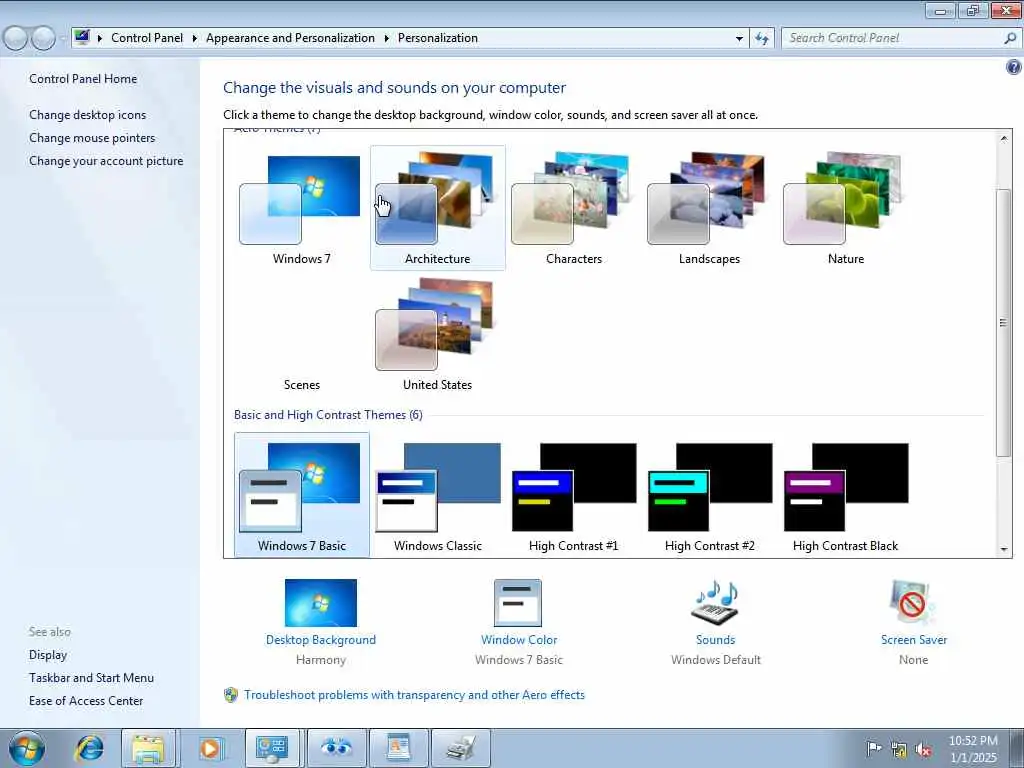Open Window Color settings icon
The image size is (1024, 768).
518,603
